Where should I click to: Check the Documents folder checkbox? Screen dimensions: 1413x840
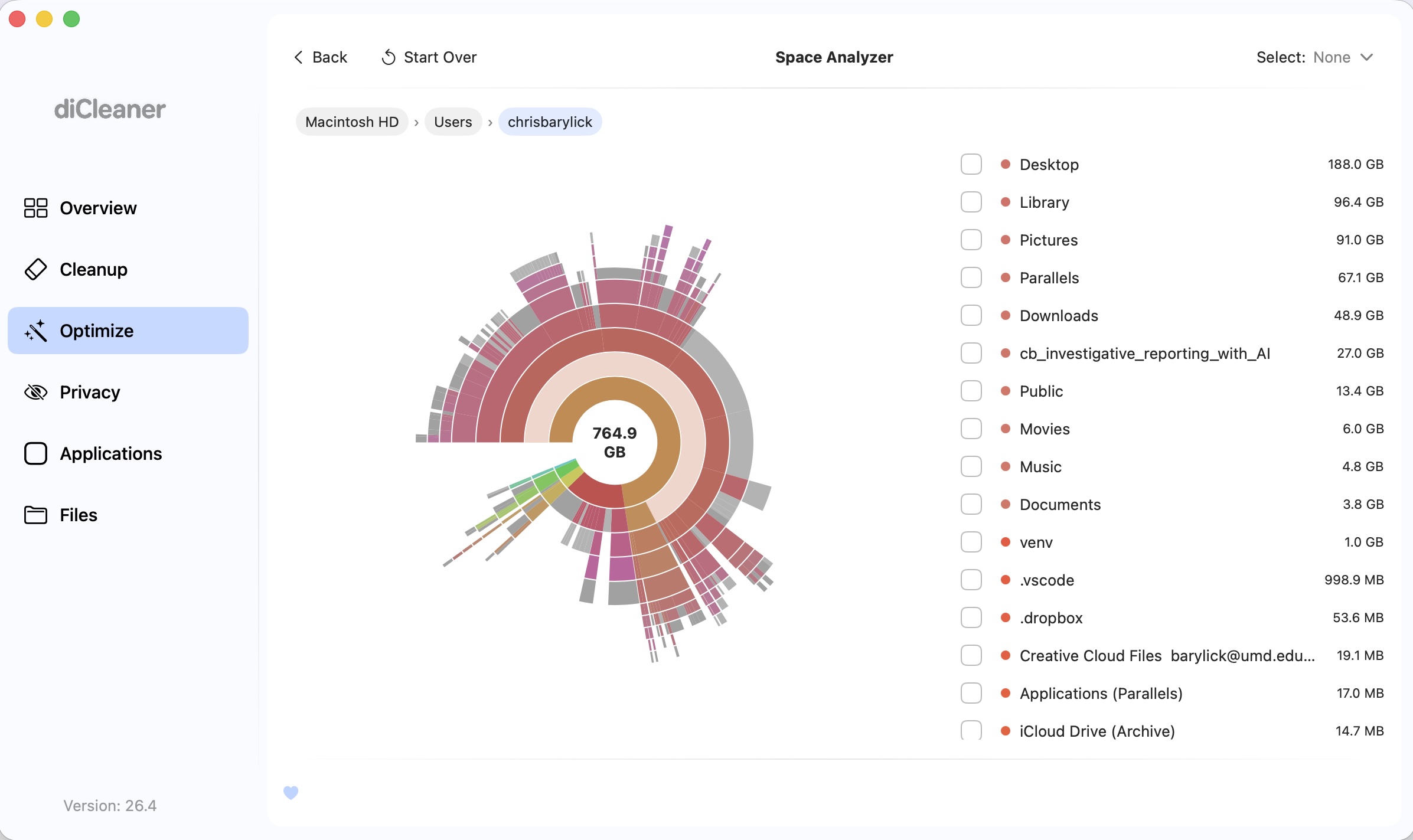click(x=971, y=504)
